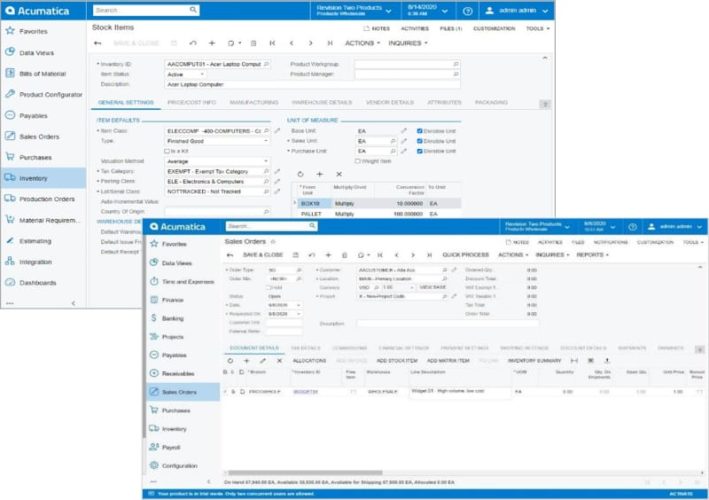This screenshot has width=709, height=500.
Task: Switch to PRICE/COST INFO tab
Action: (192, 102)
